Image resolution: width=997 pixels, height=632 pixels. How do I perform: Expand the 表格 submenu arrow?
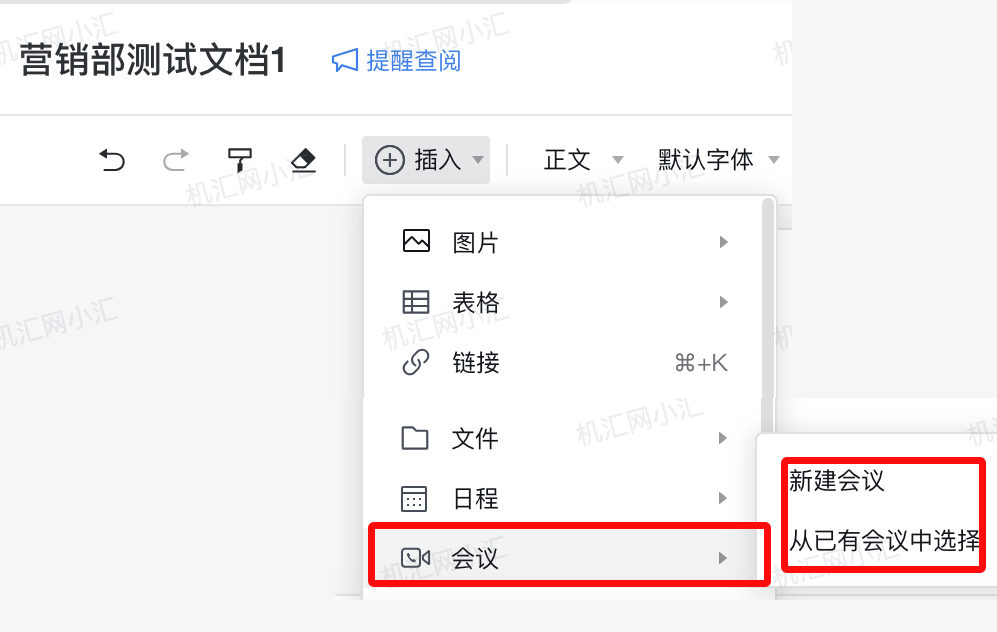click(723, 301)
